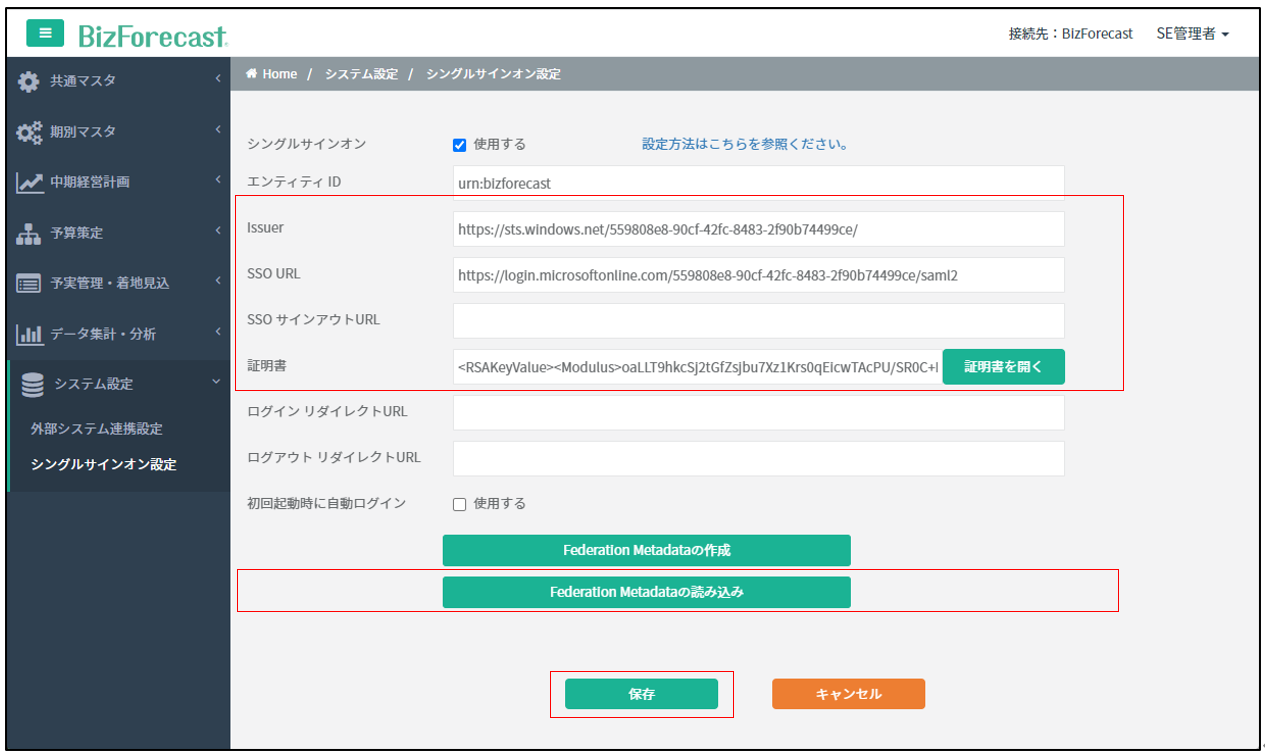Click the 保存 button
The height and width of the screenshot is (754, 1265).
(x=641, y=694)
